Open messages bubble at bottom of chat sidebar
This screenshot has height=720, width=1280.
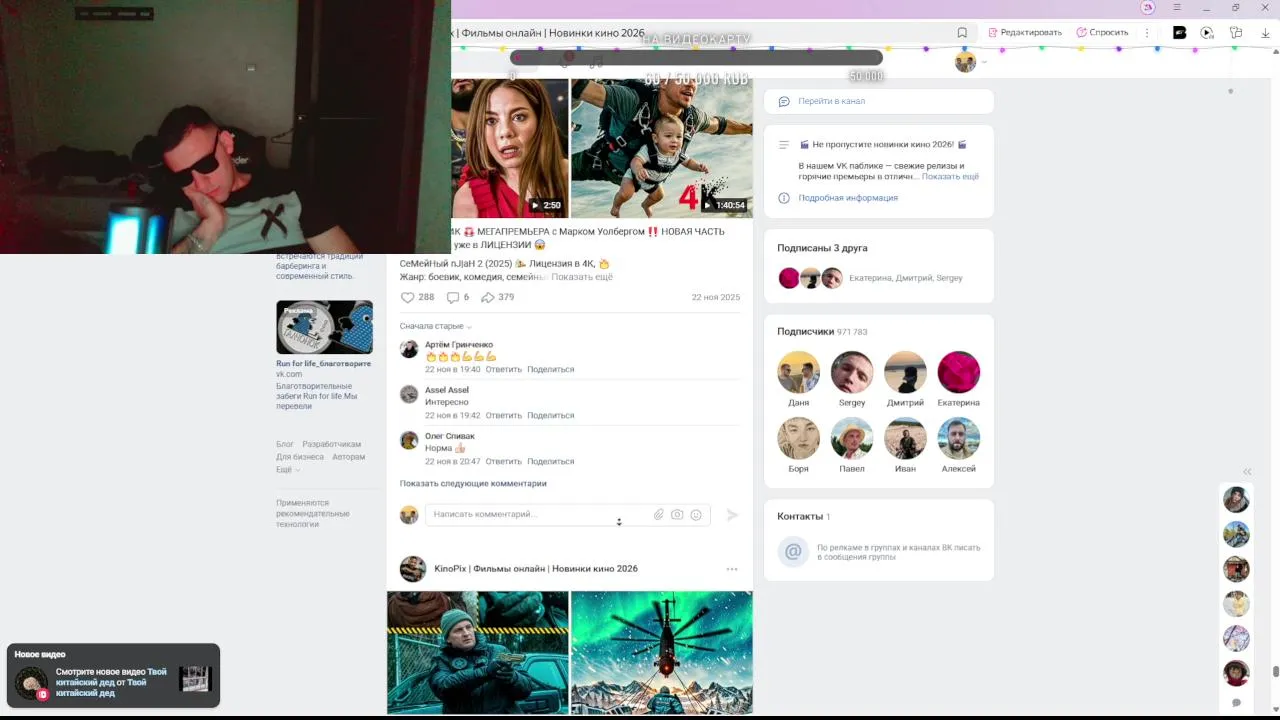pyautogui.click(x=1236, y=703)
